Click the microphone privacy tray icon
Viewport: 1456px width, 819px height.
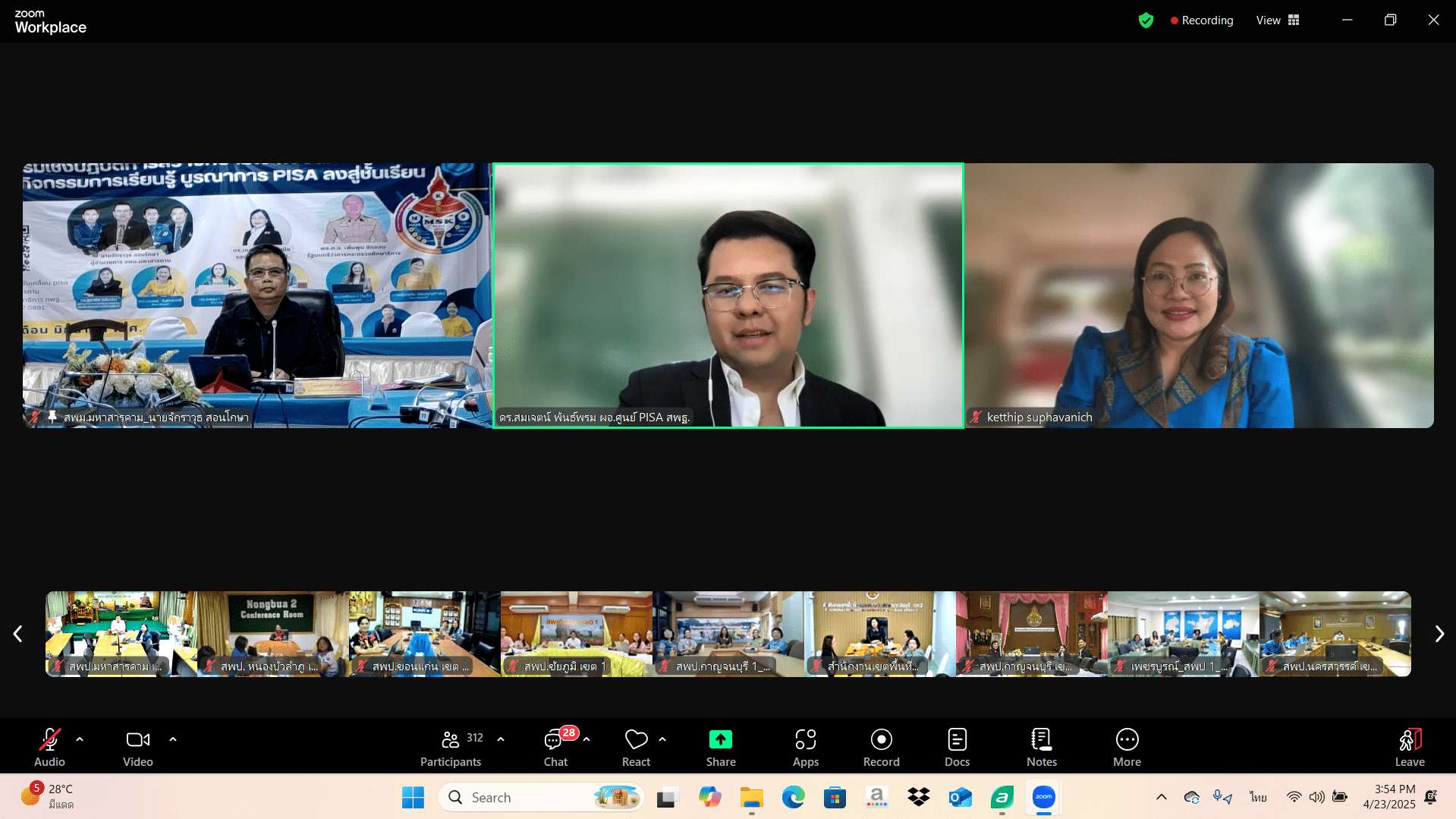pyautogui.click(x=1222, y=797)
